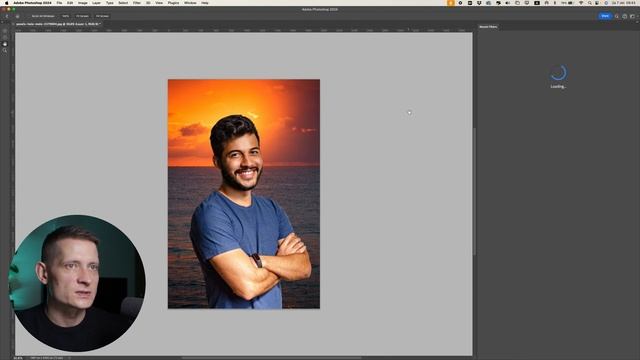Viewport: 640px width, 360px height.
Task: Open the volume menu bar icon
Action: tap(508, 3)
